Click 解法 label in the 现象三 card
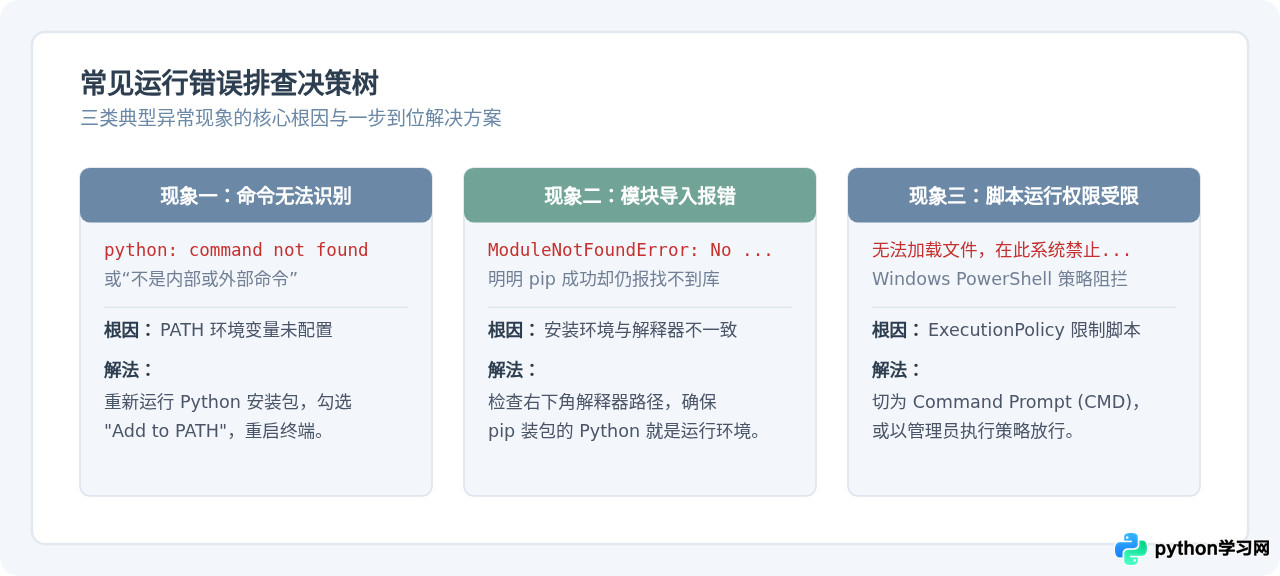The height and width of the screenshot is (576, 1280). [x=897, y=370]
